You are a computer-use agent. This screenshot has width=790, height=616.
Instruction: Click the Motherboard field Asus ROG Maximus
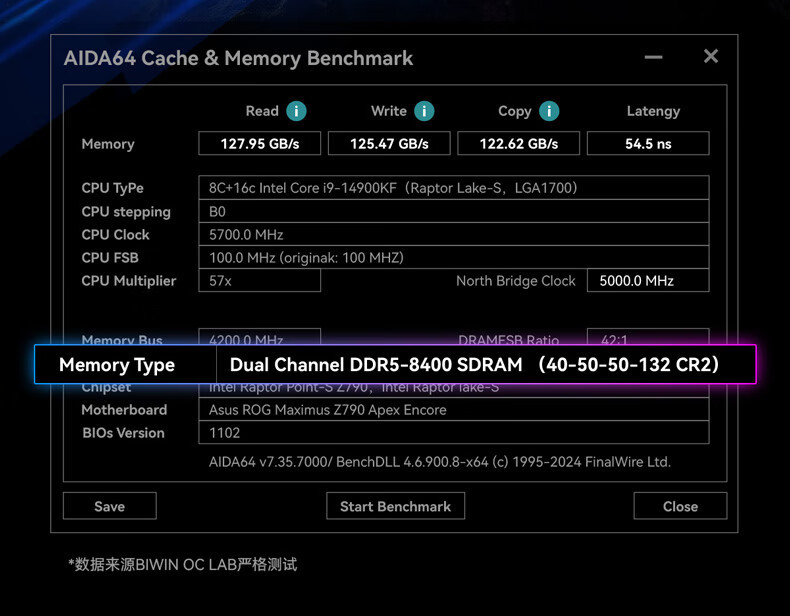(x=453, y=410)
